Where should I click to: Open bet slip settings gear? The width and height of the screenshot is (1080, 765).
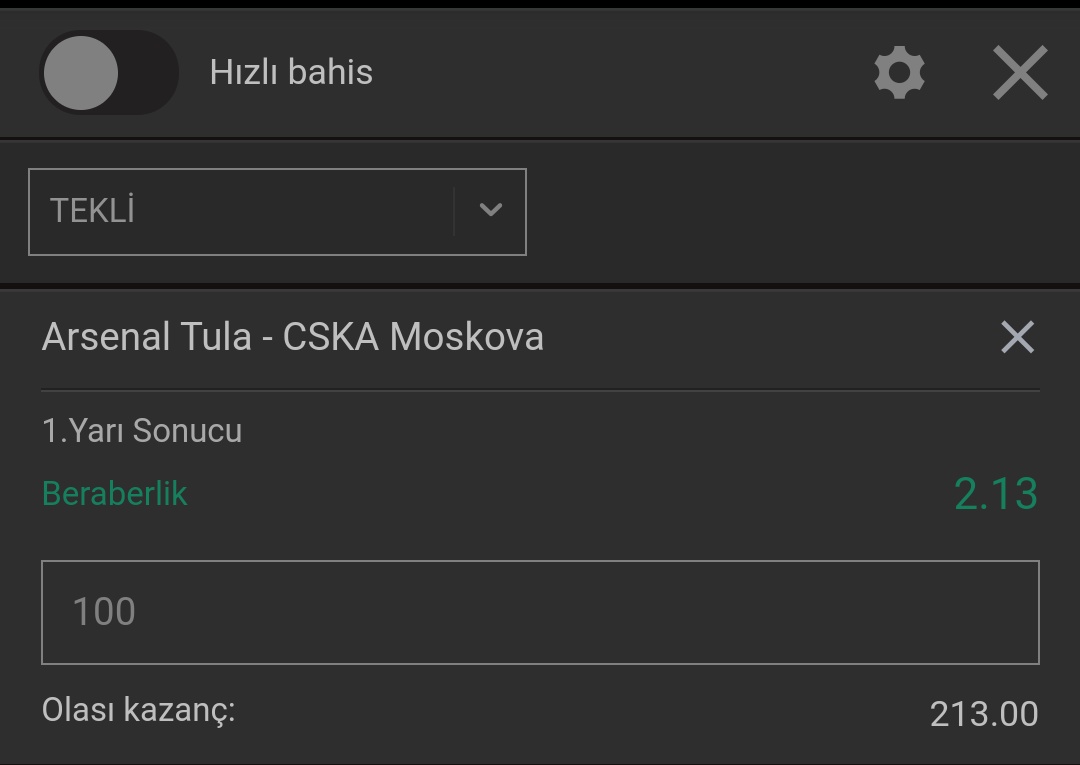pyautogui.click(x=899, y=72)
